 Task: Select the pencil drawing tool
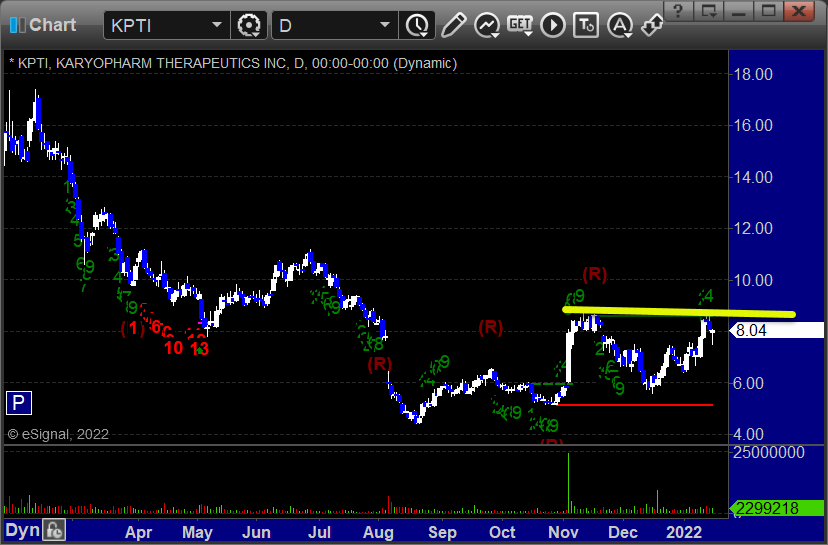point(454,25)
